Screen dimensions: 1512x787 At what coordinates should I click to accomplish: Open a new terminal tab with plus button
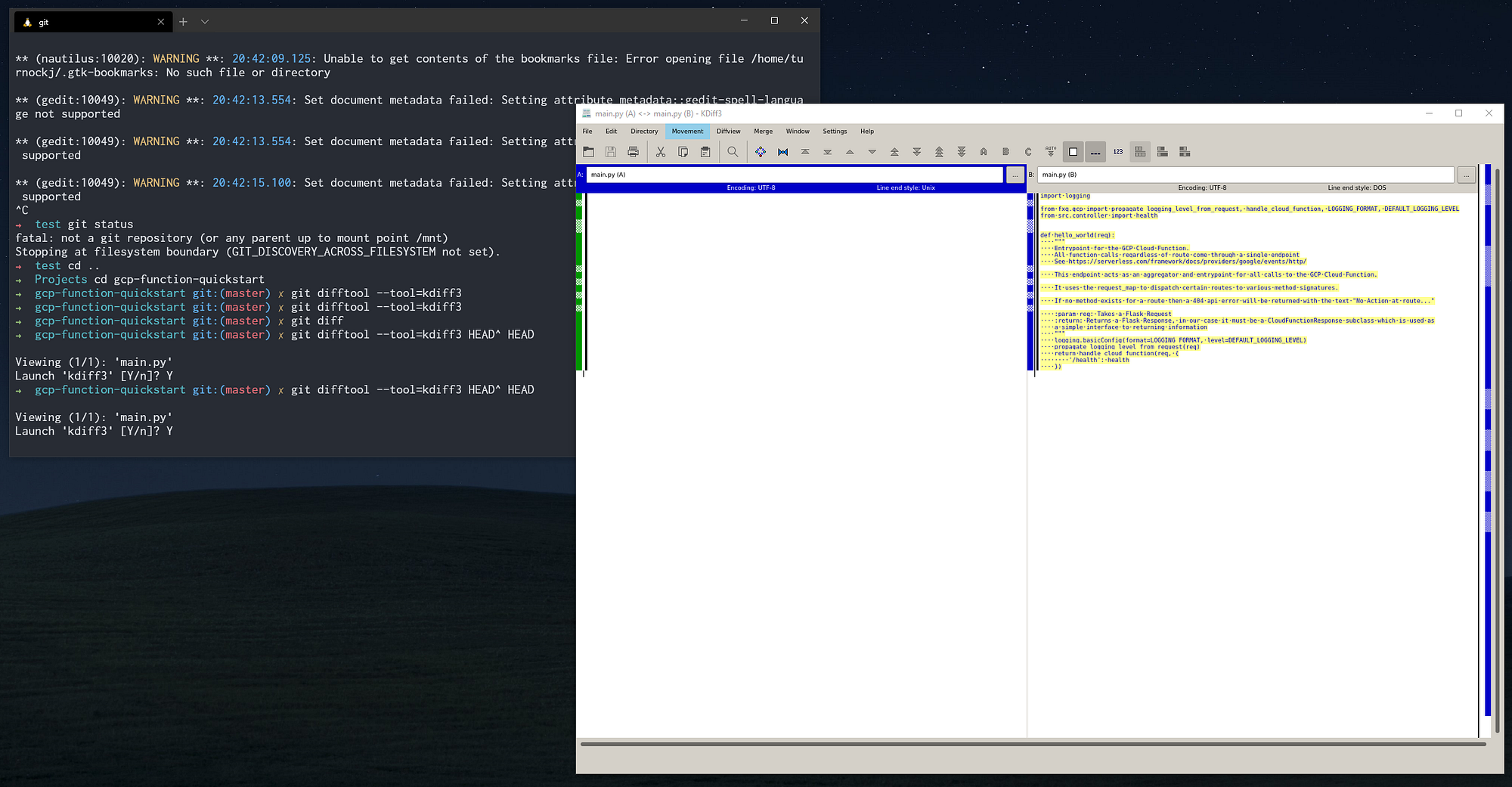point(182,22)
